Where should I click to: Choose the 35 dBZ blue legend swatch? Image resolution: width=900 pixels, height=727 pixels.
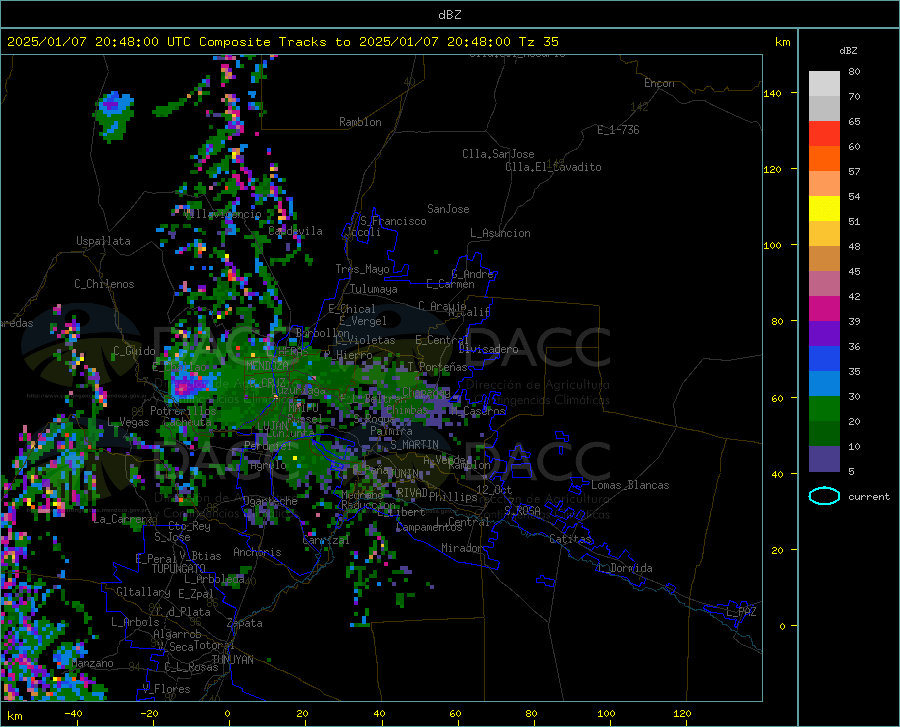(x=824, y=384)
